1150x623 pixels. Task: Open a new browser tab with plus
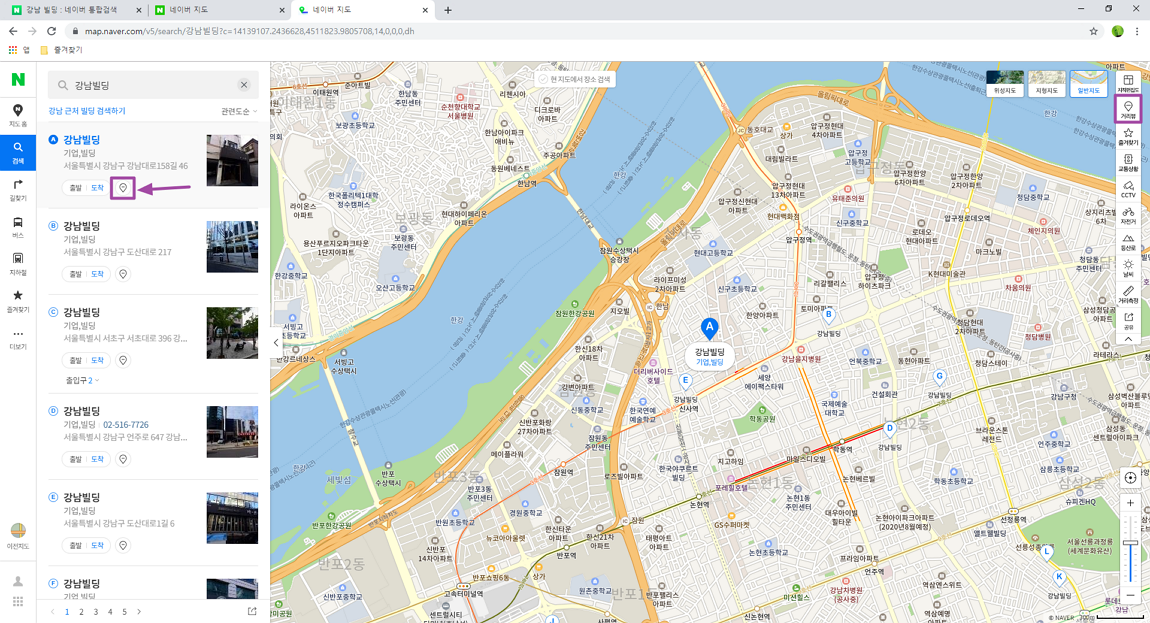pyautogui.click(x=447, y=10)
